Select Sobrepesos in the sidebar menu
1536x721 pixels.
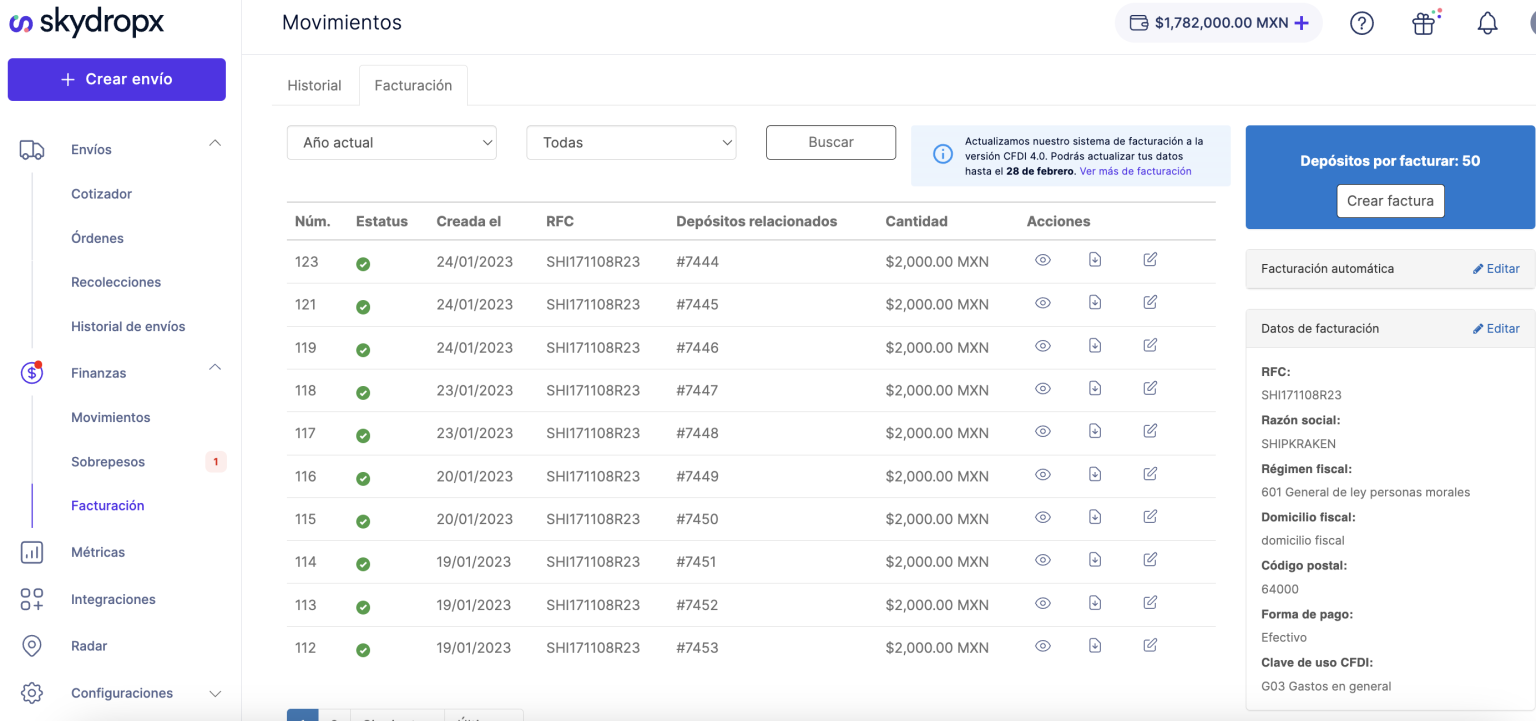tap(107, 461)
